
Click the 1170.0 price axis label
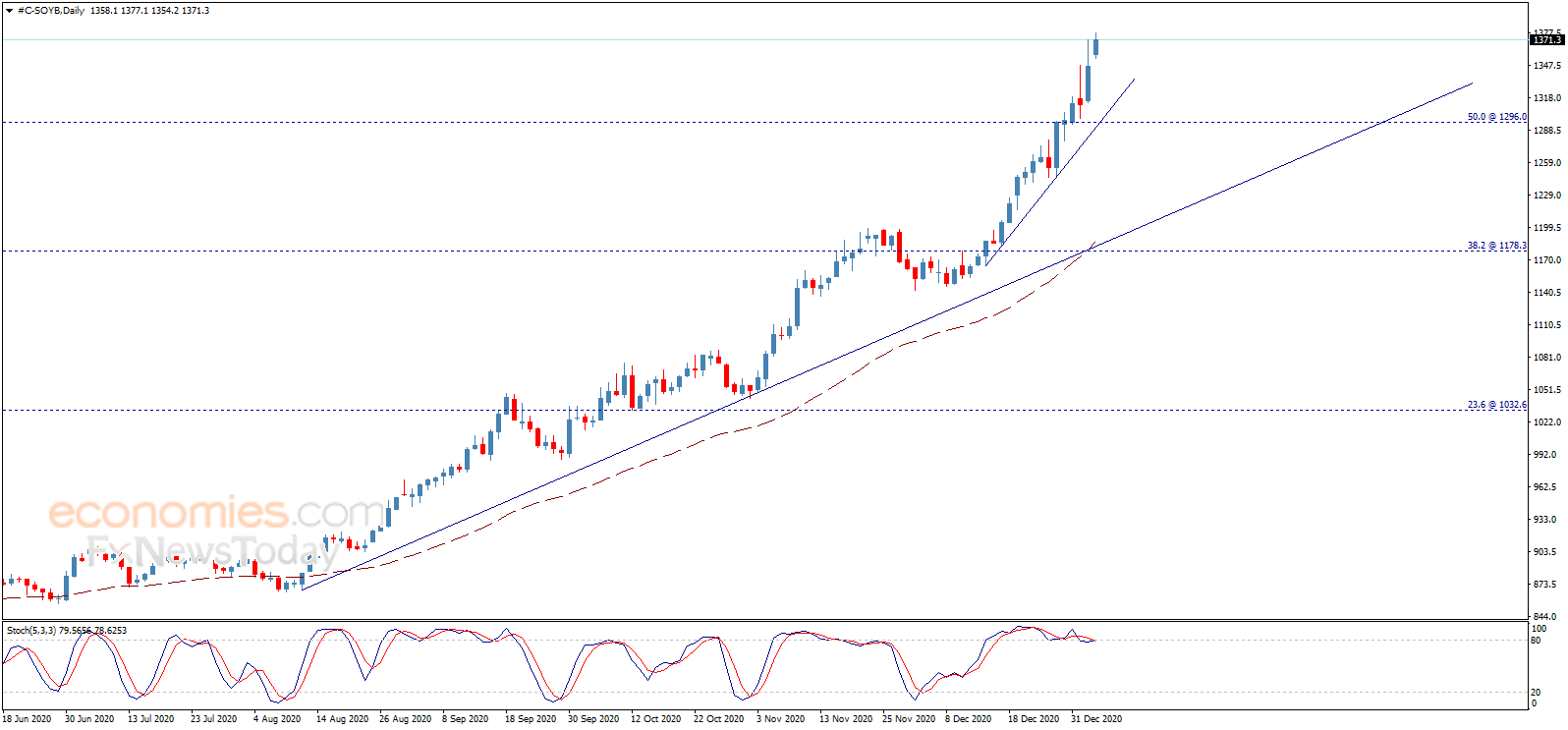1547,260
